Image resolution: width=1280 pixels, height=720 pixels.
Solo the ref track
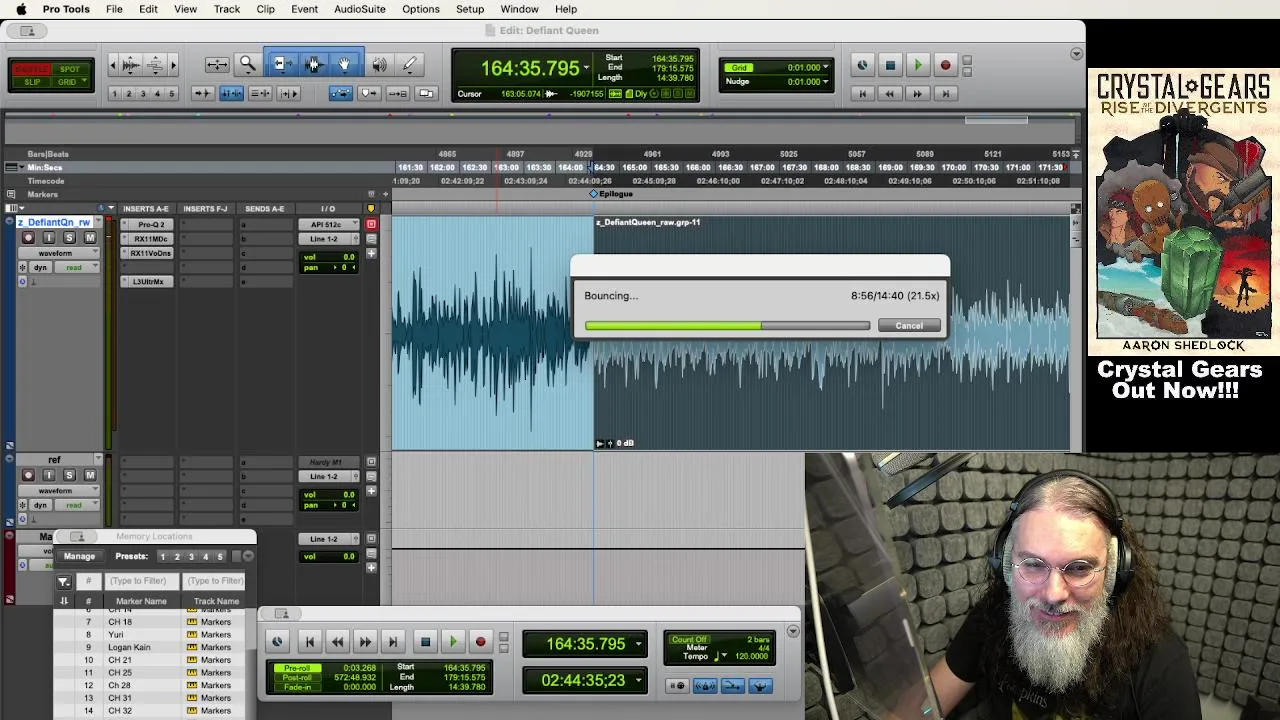tap(69, 476)
